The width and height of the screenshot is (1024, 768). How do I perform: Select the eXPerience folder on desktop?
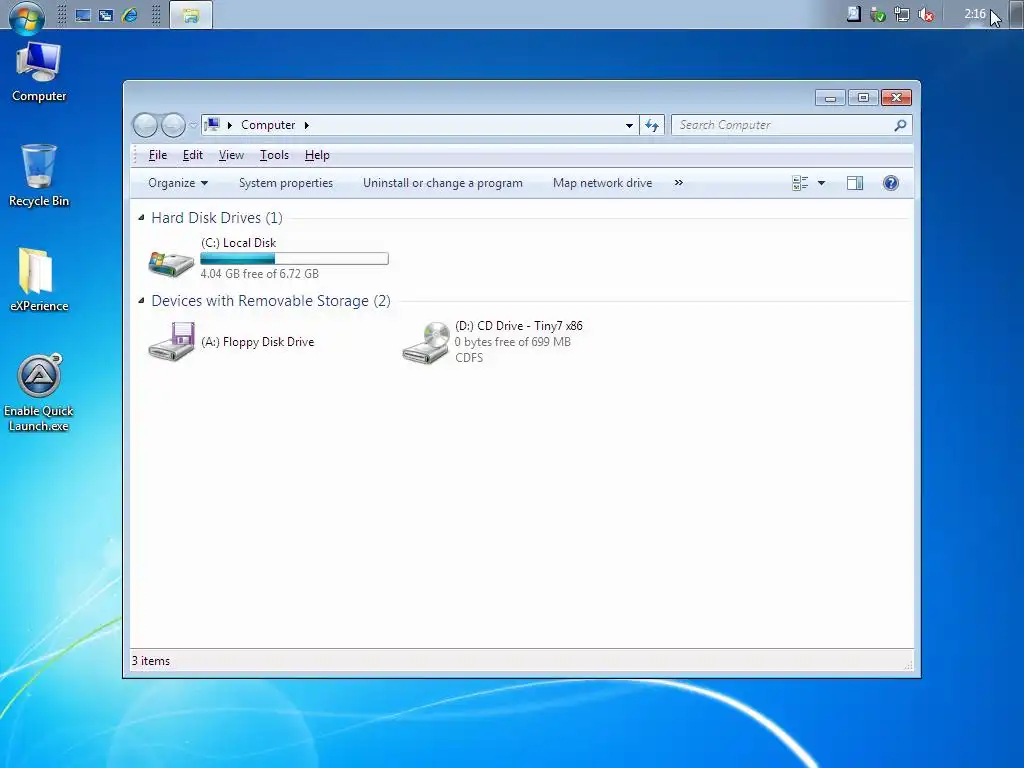(x=39, y=280)
